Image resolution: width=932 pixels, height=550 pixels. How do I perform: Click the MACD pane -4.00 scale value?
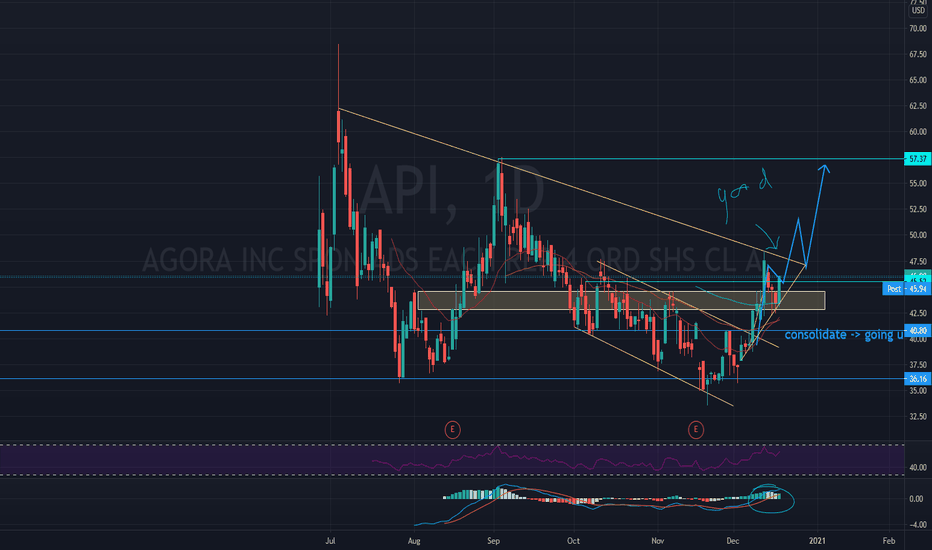(x=918, y=525)
